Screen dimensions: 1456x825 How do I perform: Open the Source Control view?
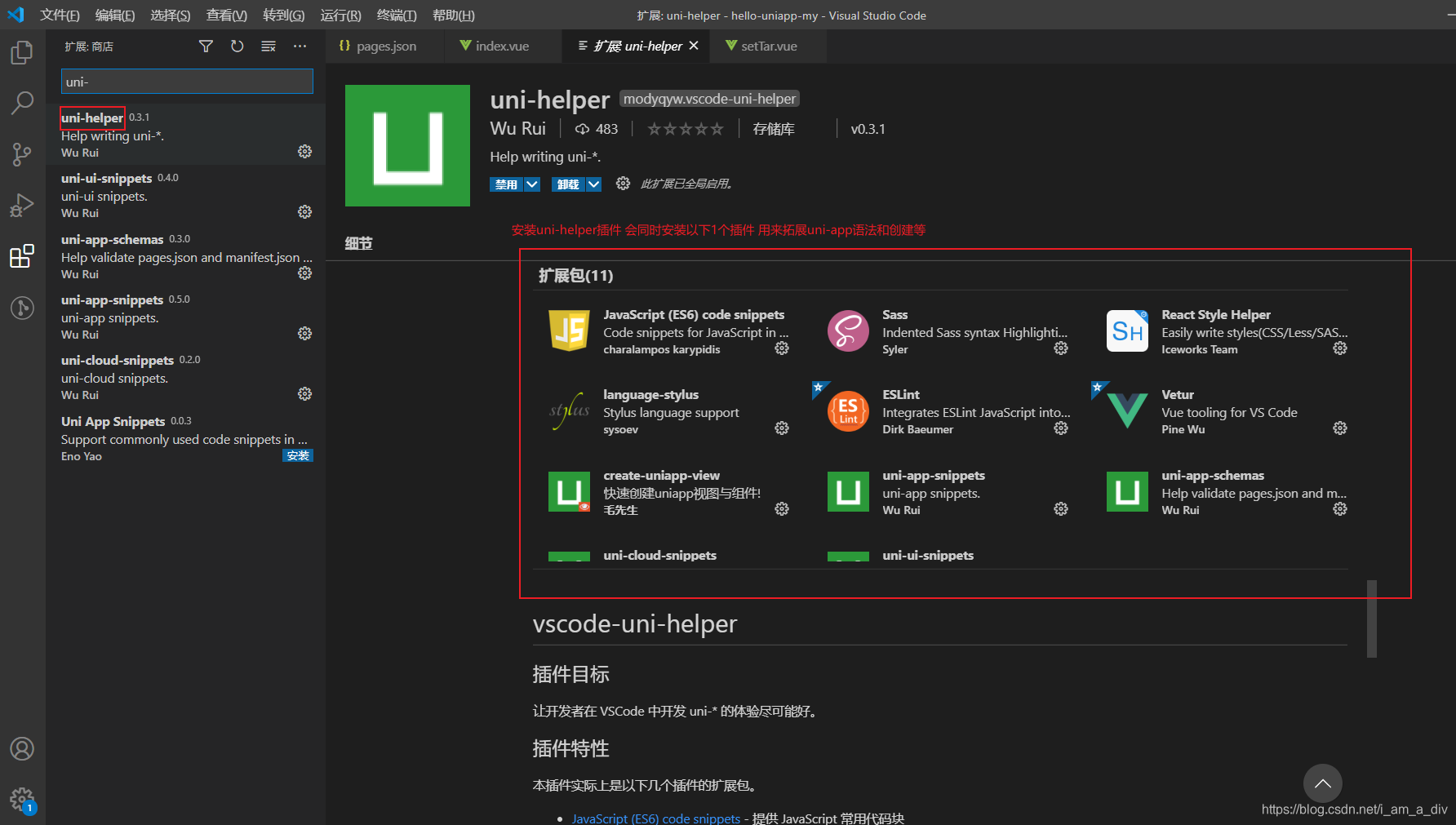(x=22, y=154)
